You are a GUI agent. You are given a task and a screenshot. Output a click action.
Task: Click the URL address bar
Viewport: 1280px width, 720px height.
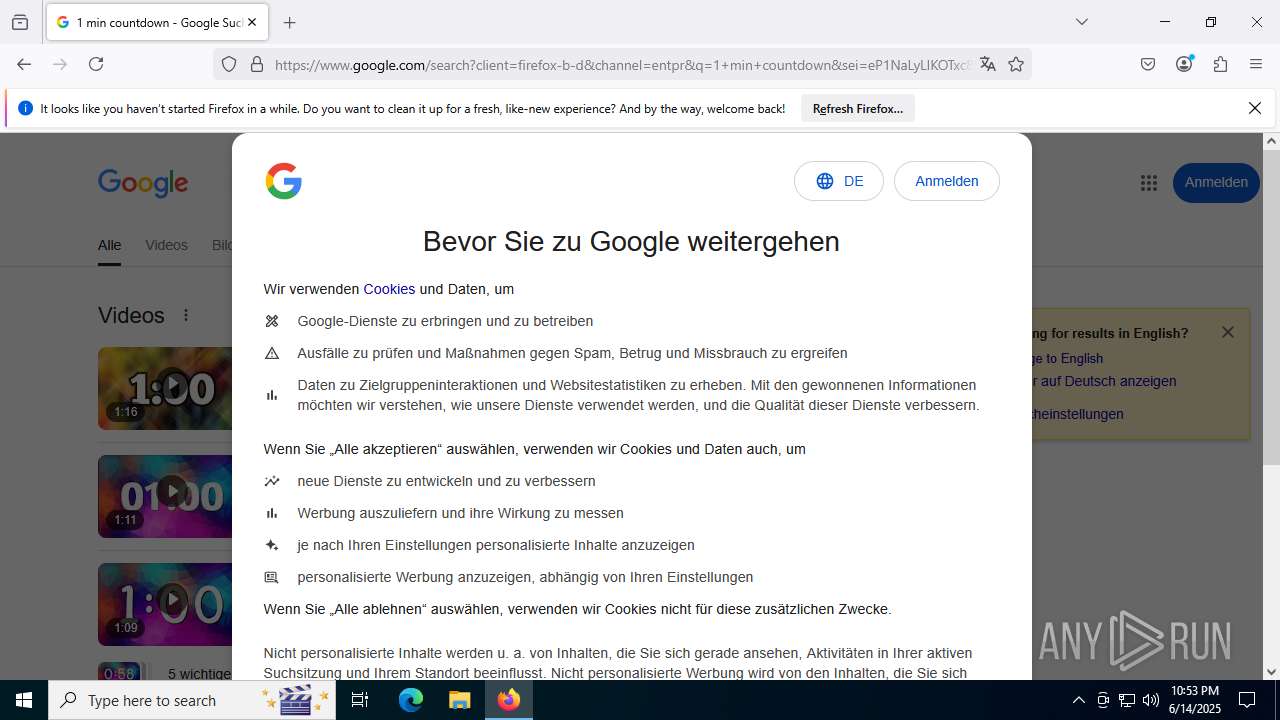pos(620,65)
